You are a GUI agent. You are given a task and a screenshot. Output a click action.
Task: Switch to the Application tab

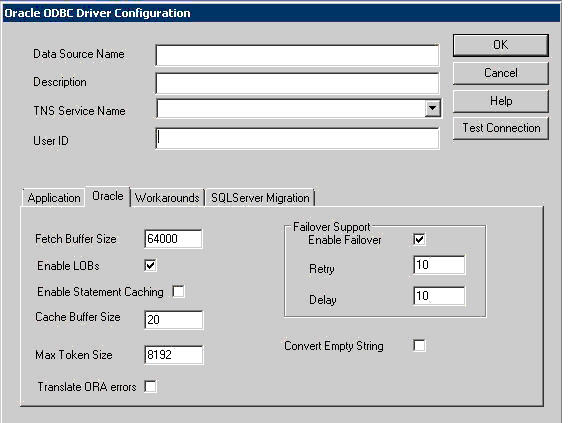click(54, 198)
